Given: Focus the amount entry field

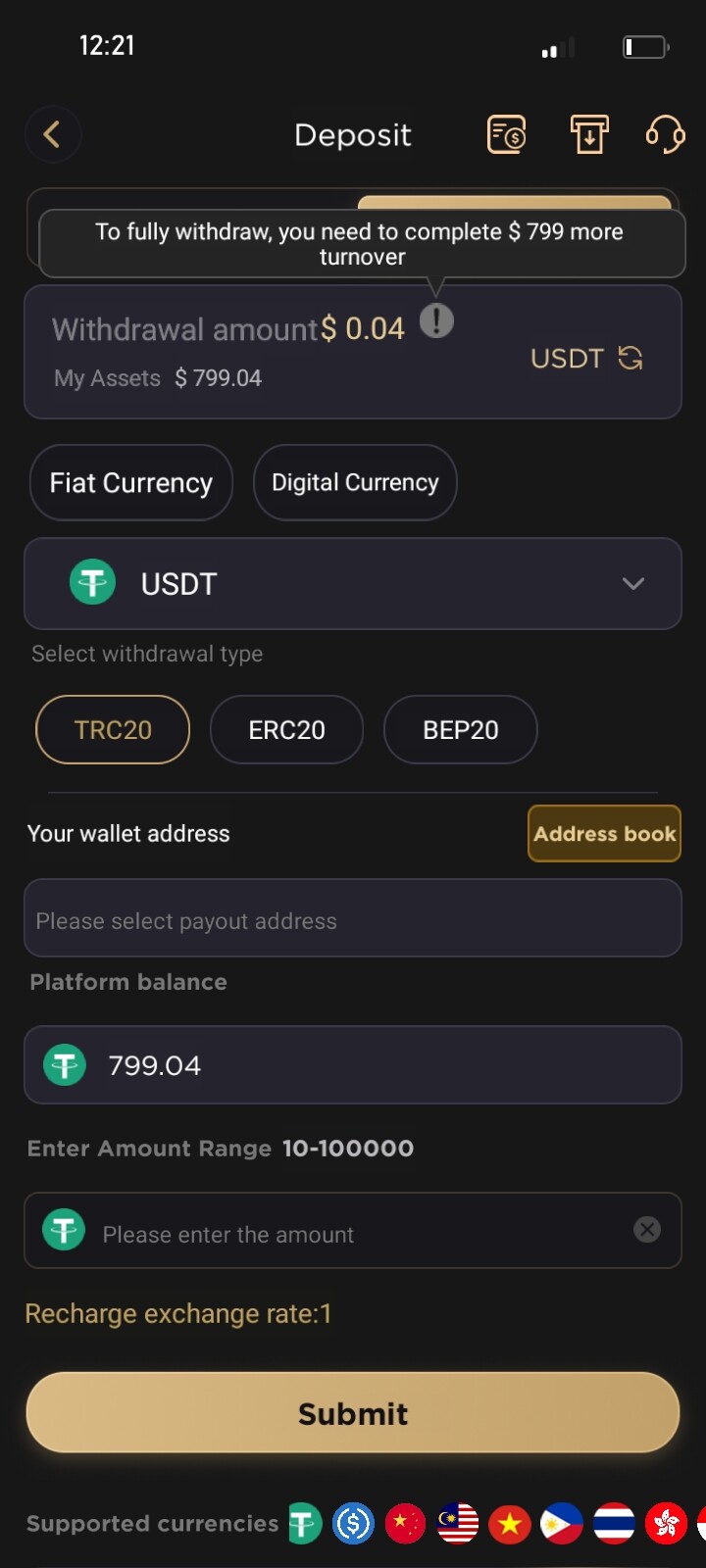Looking at the screenshot, I should [x=353, y=1233].
